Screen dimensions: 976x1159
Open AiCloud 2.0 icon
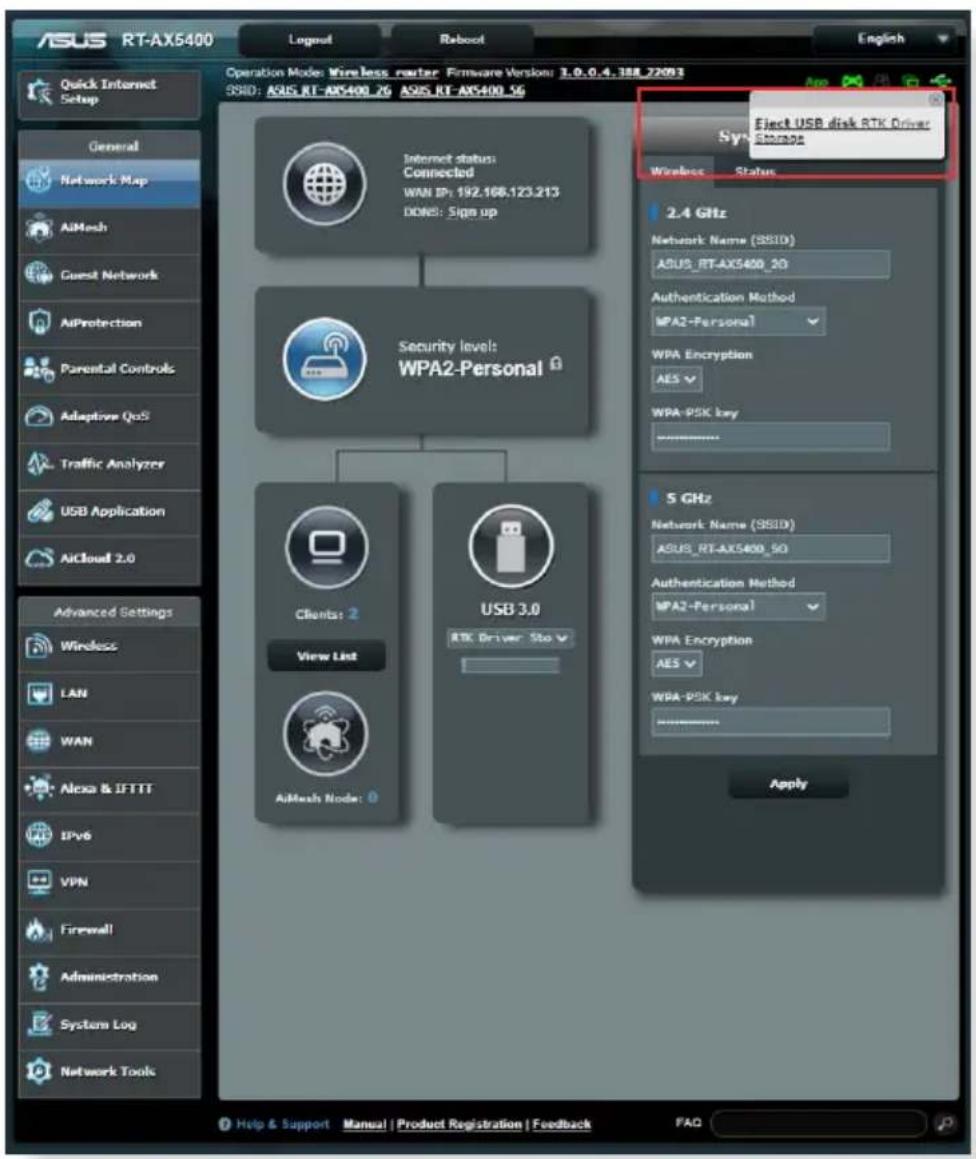pyautogui.click(x=38, y=558)
